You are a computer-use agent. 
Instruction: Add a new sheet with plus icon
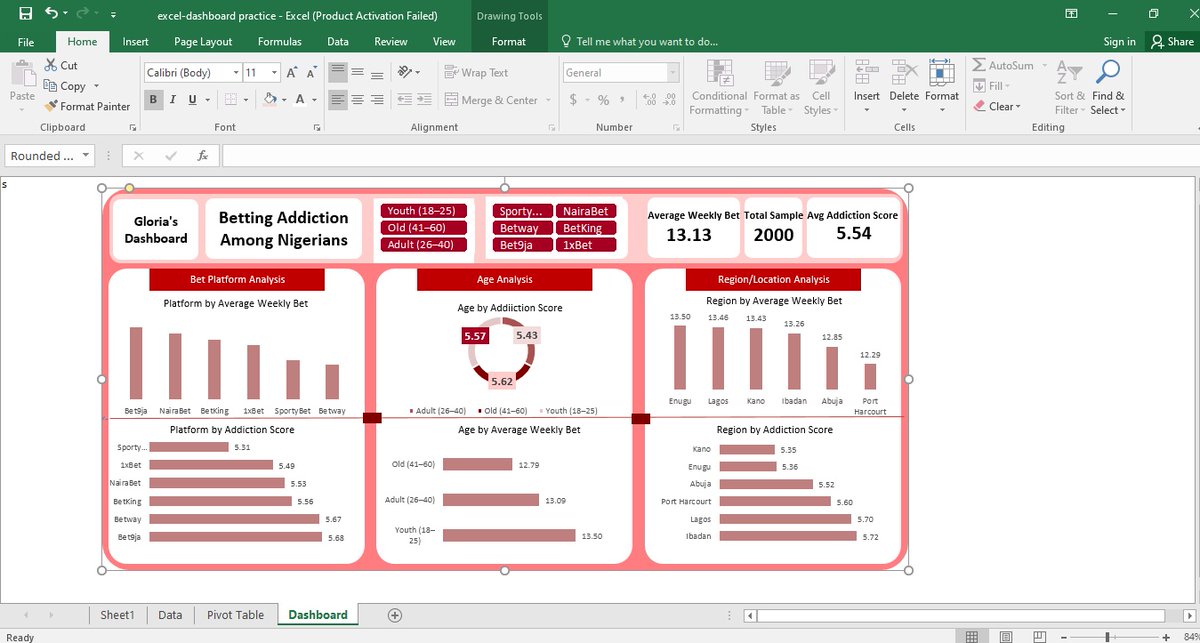[x=395, y=615]
